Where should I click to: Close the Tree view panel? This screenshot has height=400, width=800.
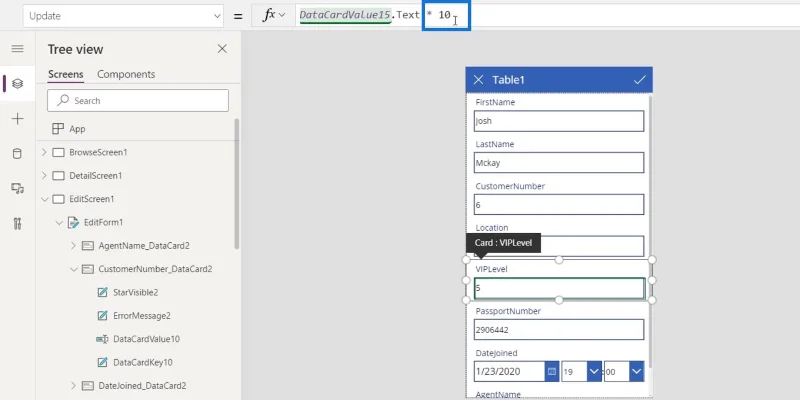[222, 49]
